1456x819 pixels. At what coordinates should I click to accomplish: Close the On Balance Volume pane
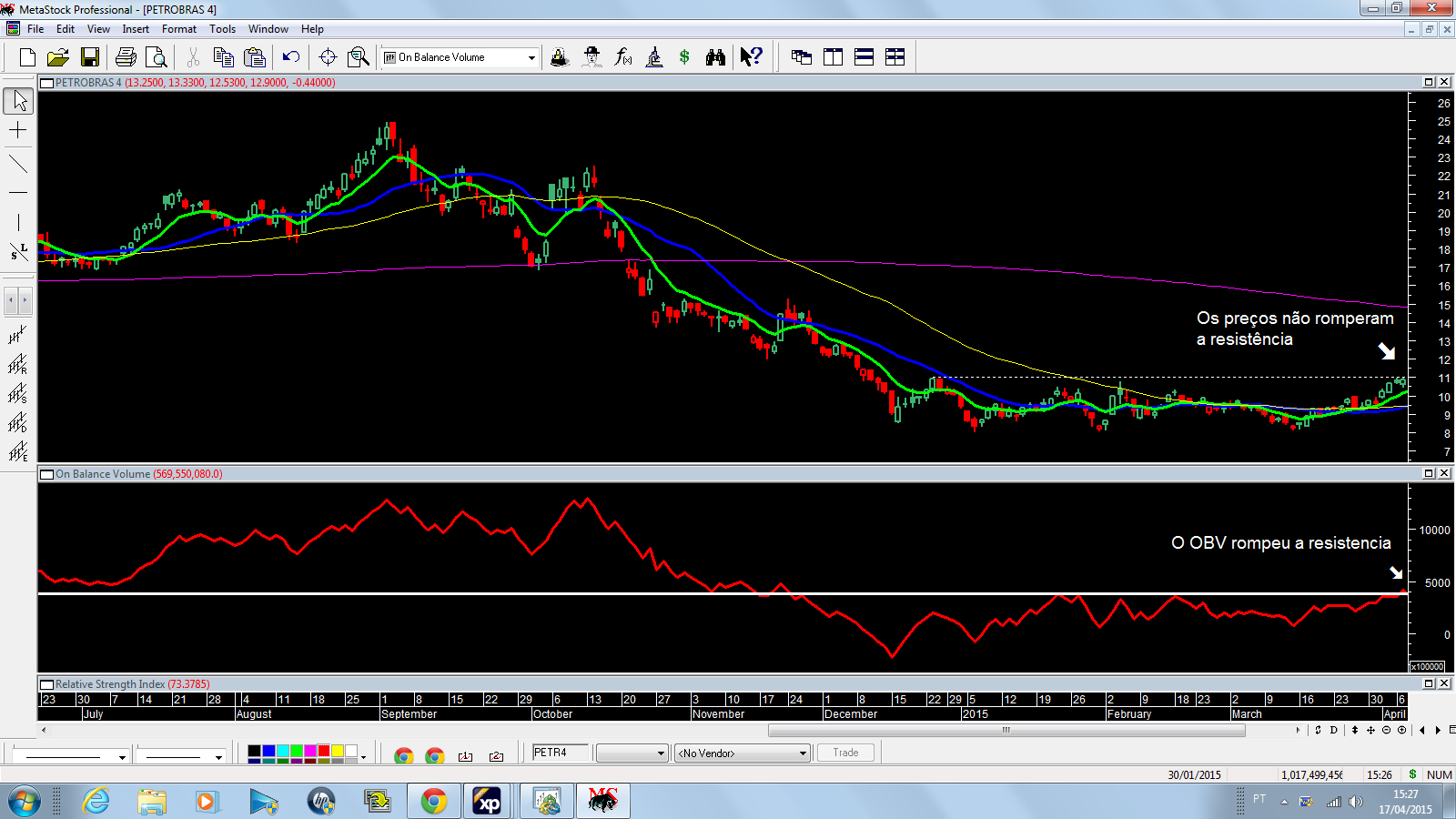tap(1444, 473)
